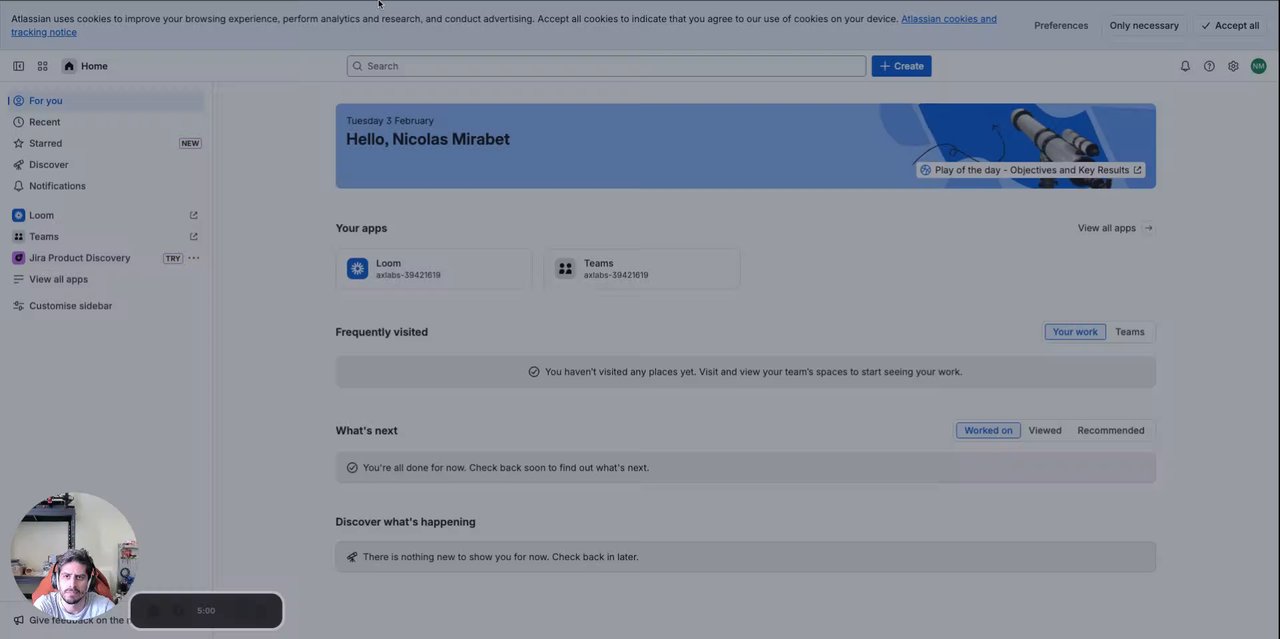Open the Teams app card text

click(616, 269)
